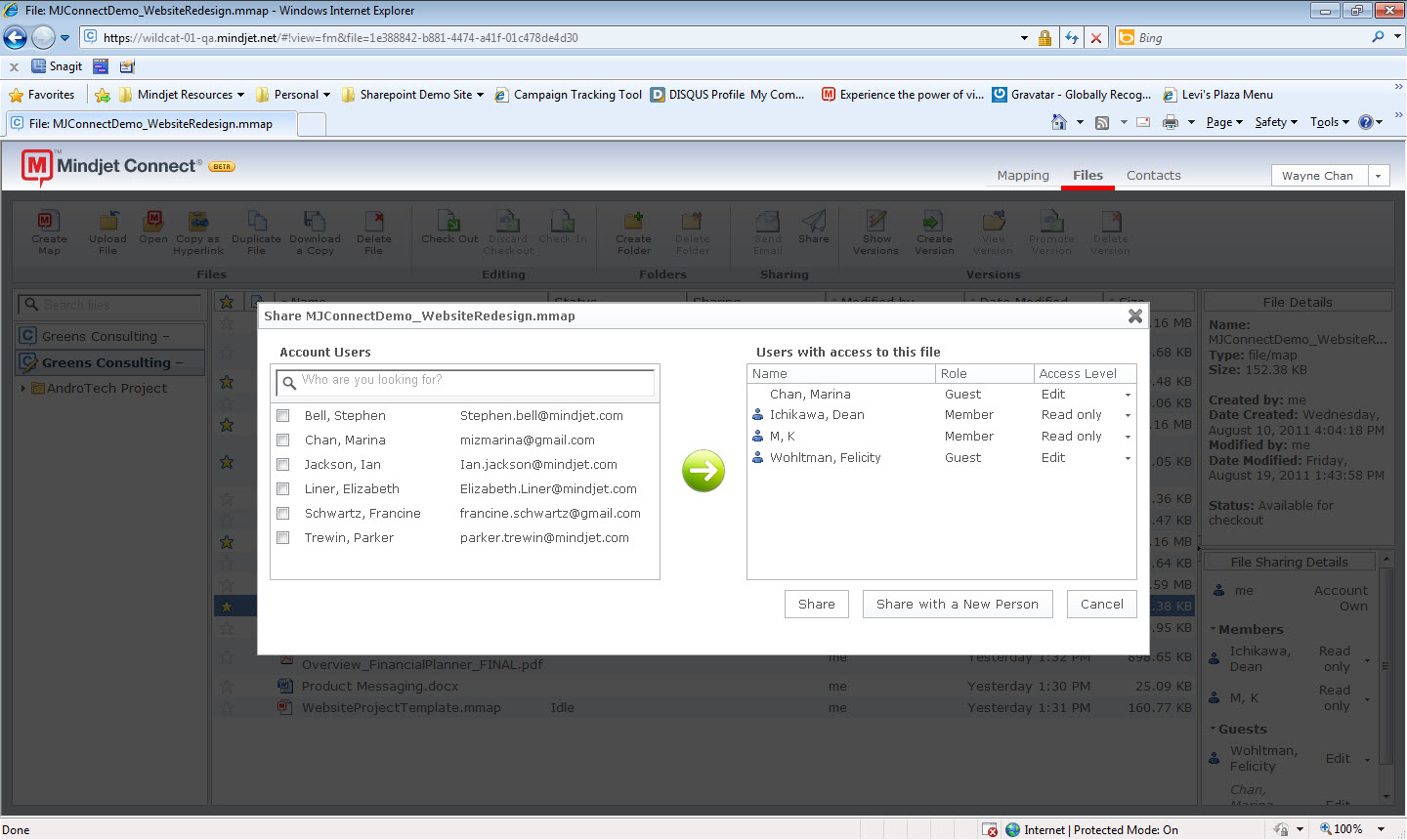Screen dimensions: 1407x840
Task: Click the Show Versions toolbar icon
Action: pyautogui.click(x=876, y=232)
